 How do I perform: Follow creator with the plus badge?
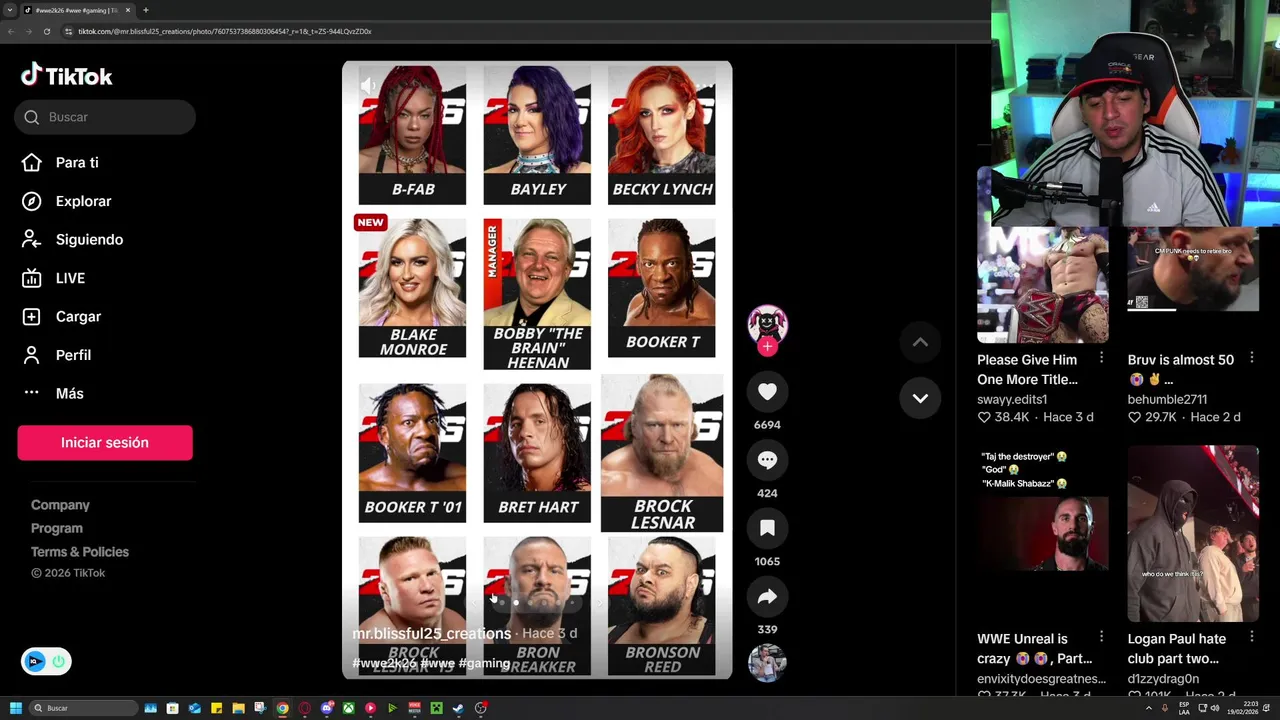pyautogui.click(x=767, y=347)
